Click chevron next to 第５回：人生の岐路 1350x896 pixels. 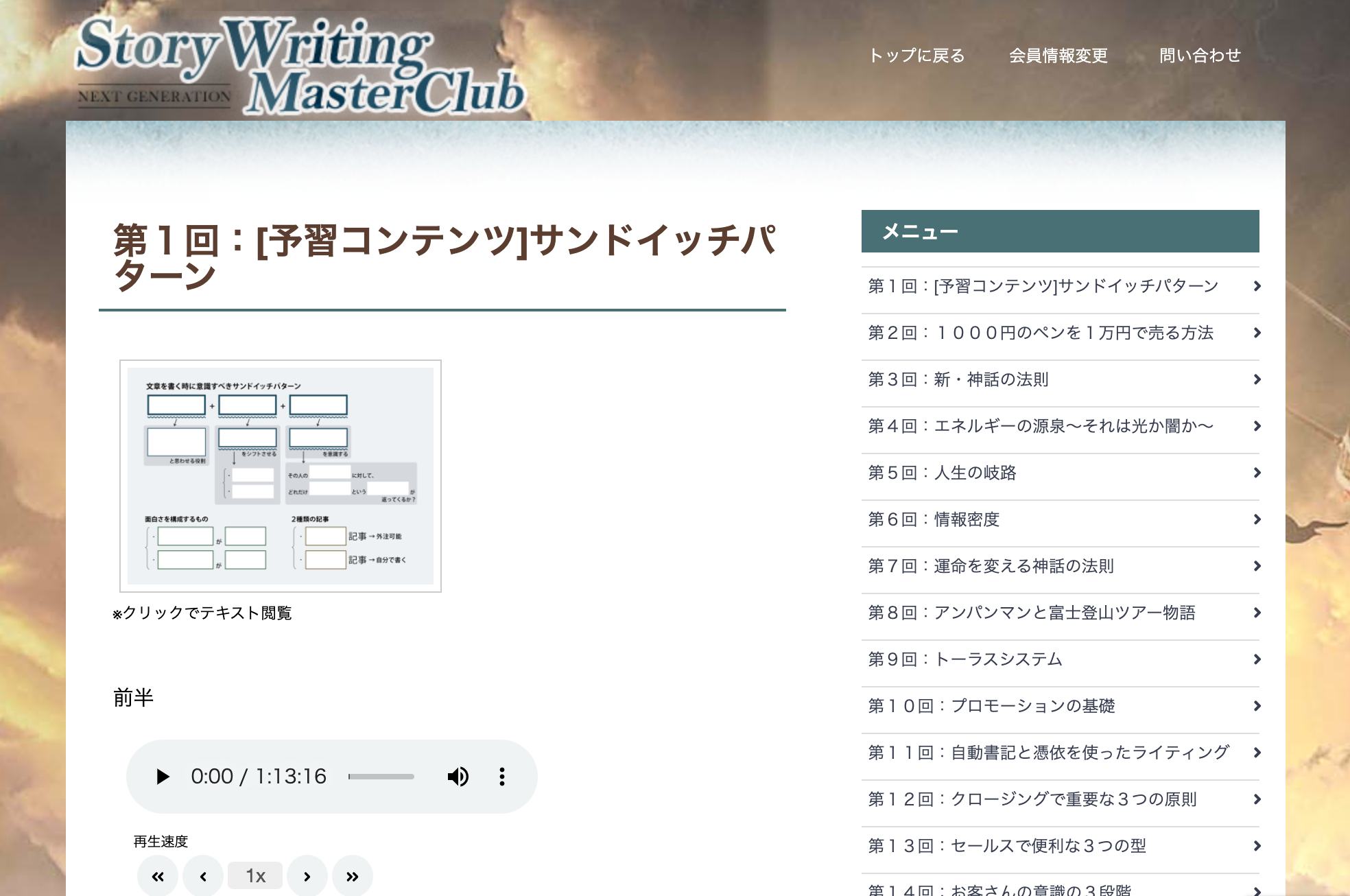click(1257, 473)
